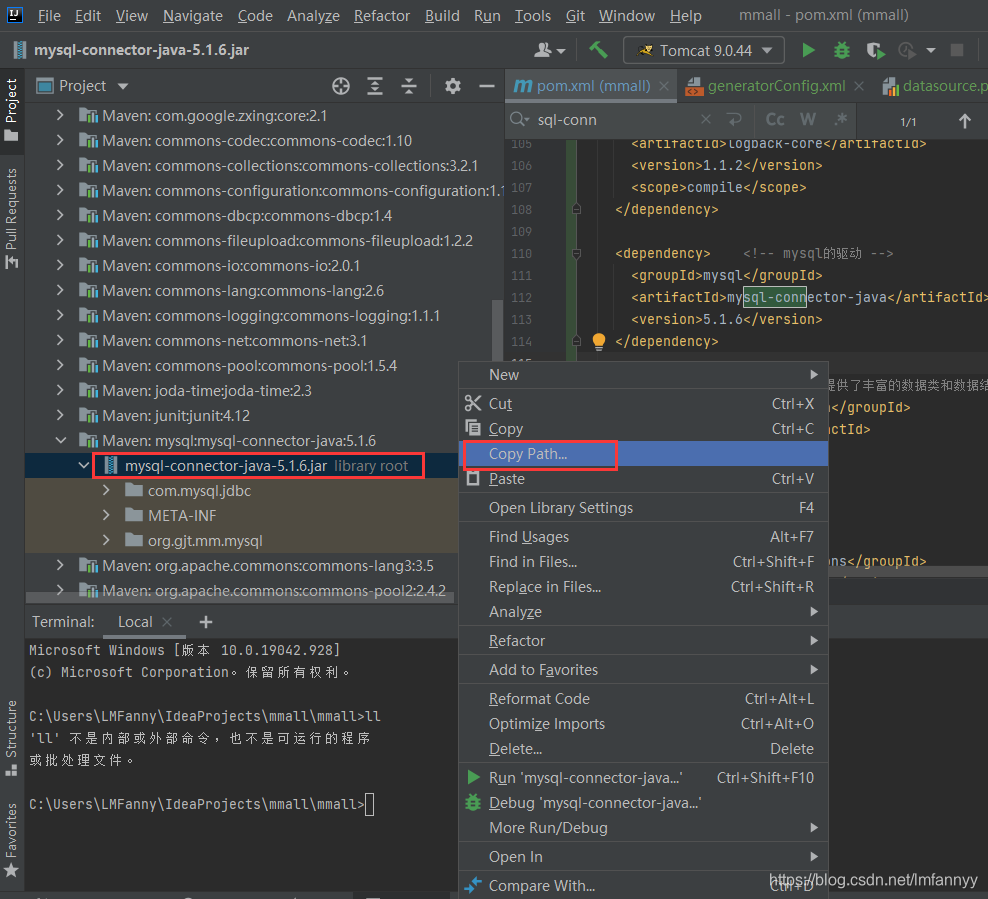This screenshot has width=988, height=899.
Task: Toggle Match Case (Cc) in search
Action: tap(774, 119)
